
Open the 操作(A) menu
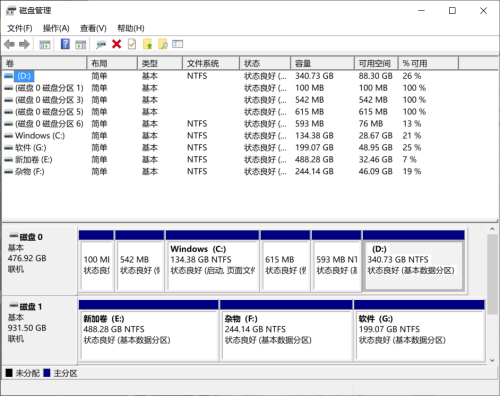tap(56, 28)
